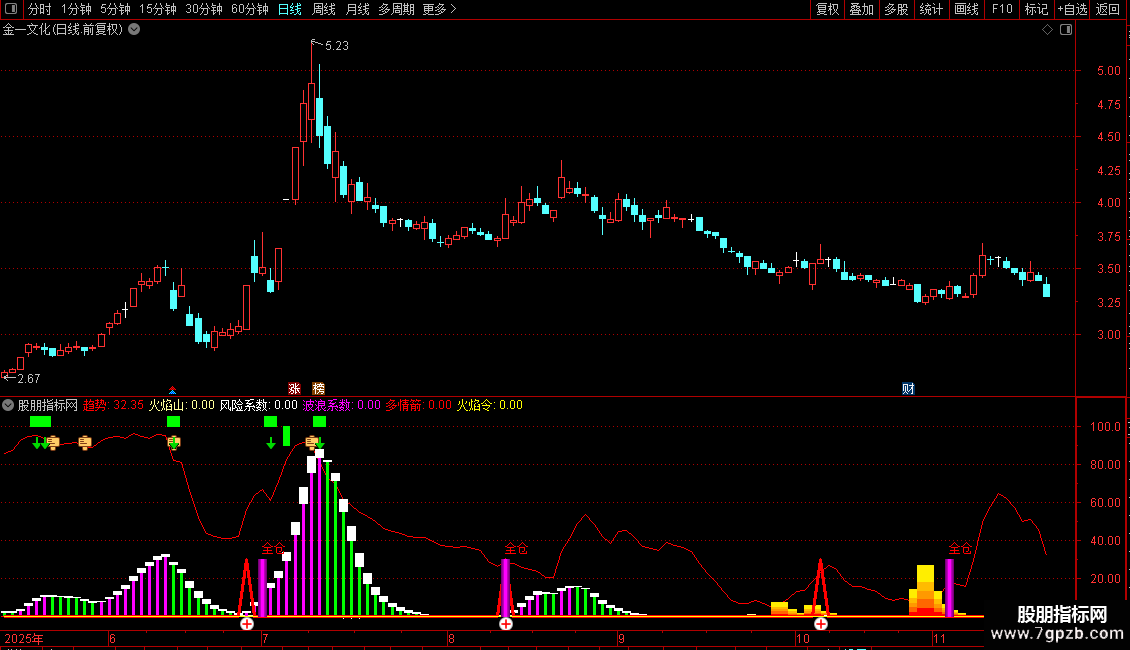Toggle the side panel icon at chart top-right

pyautogui.click(x=1066, y=30)
